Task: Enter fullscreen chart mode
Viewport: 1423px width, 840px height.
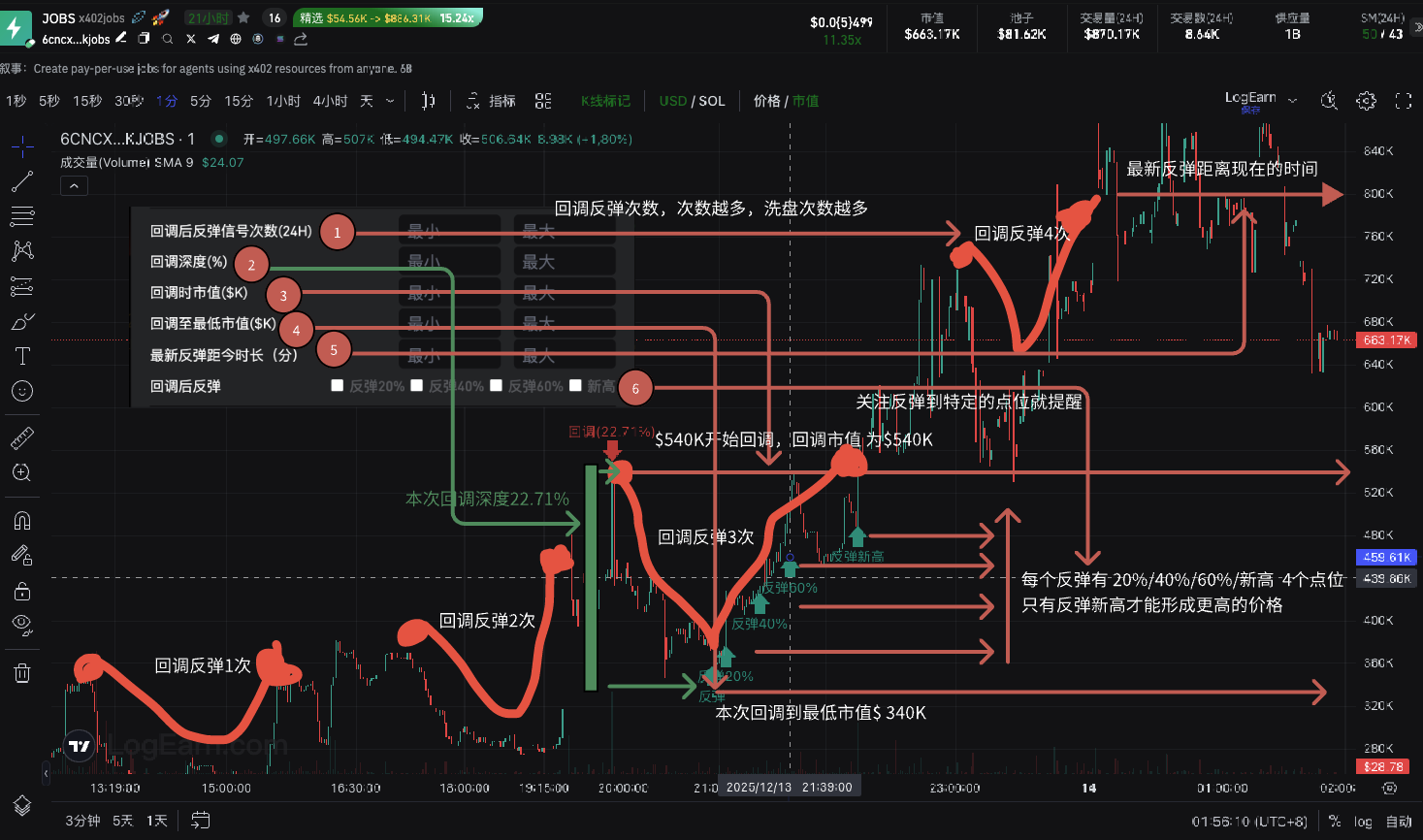Action: click(x=1403, y=101)
